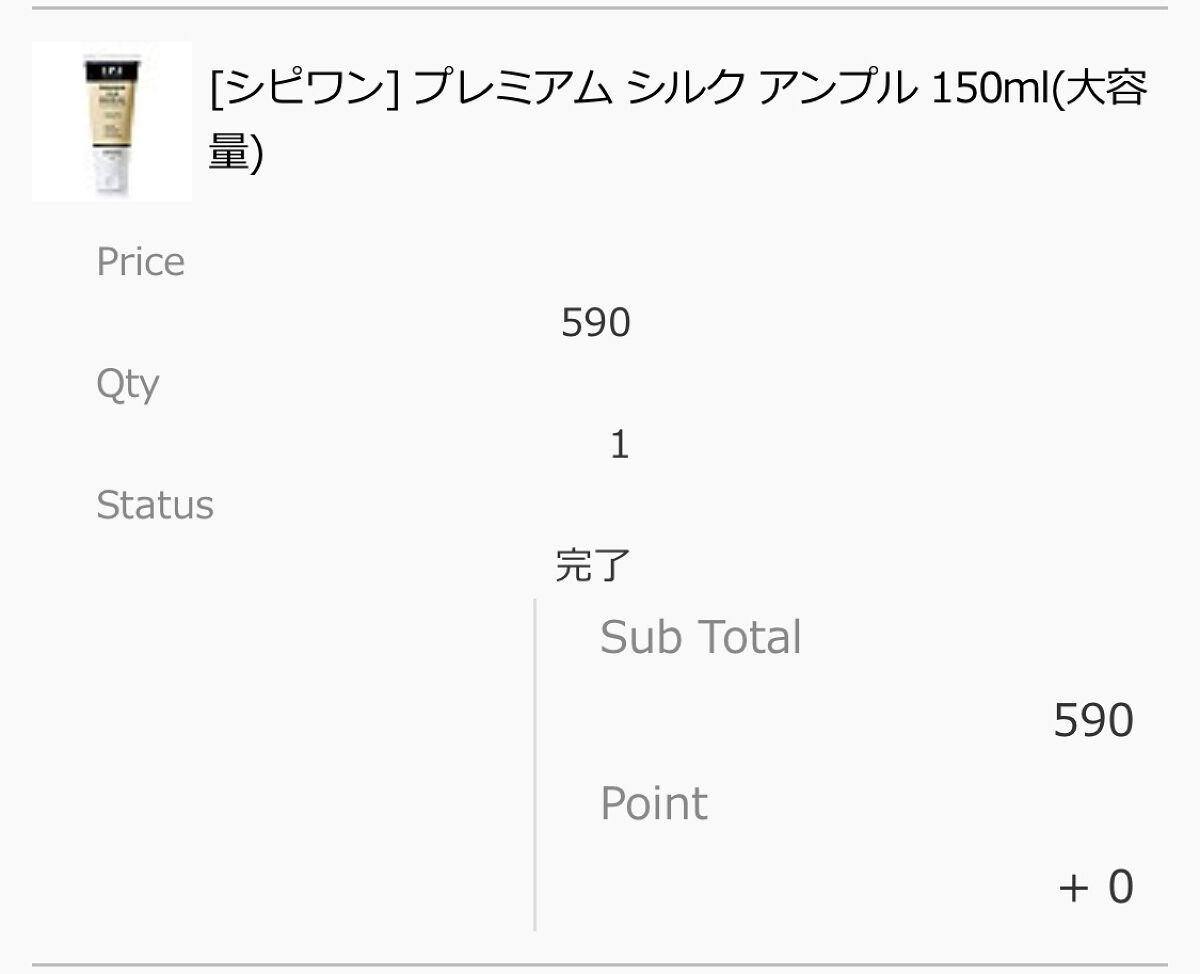The height and width of the screenshot is (974, 1200).
Task: Click the Status label
Action: pyautogui.click(x=154, y=506)
